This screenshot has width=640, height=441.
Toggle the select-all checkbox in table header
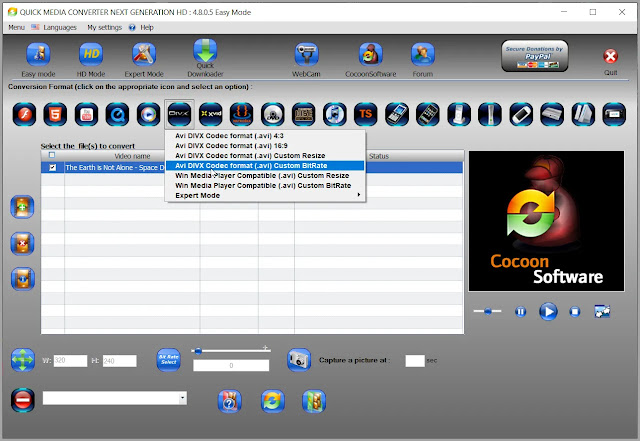[52, 155]
